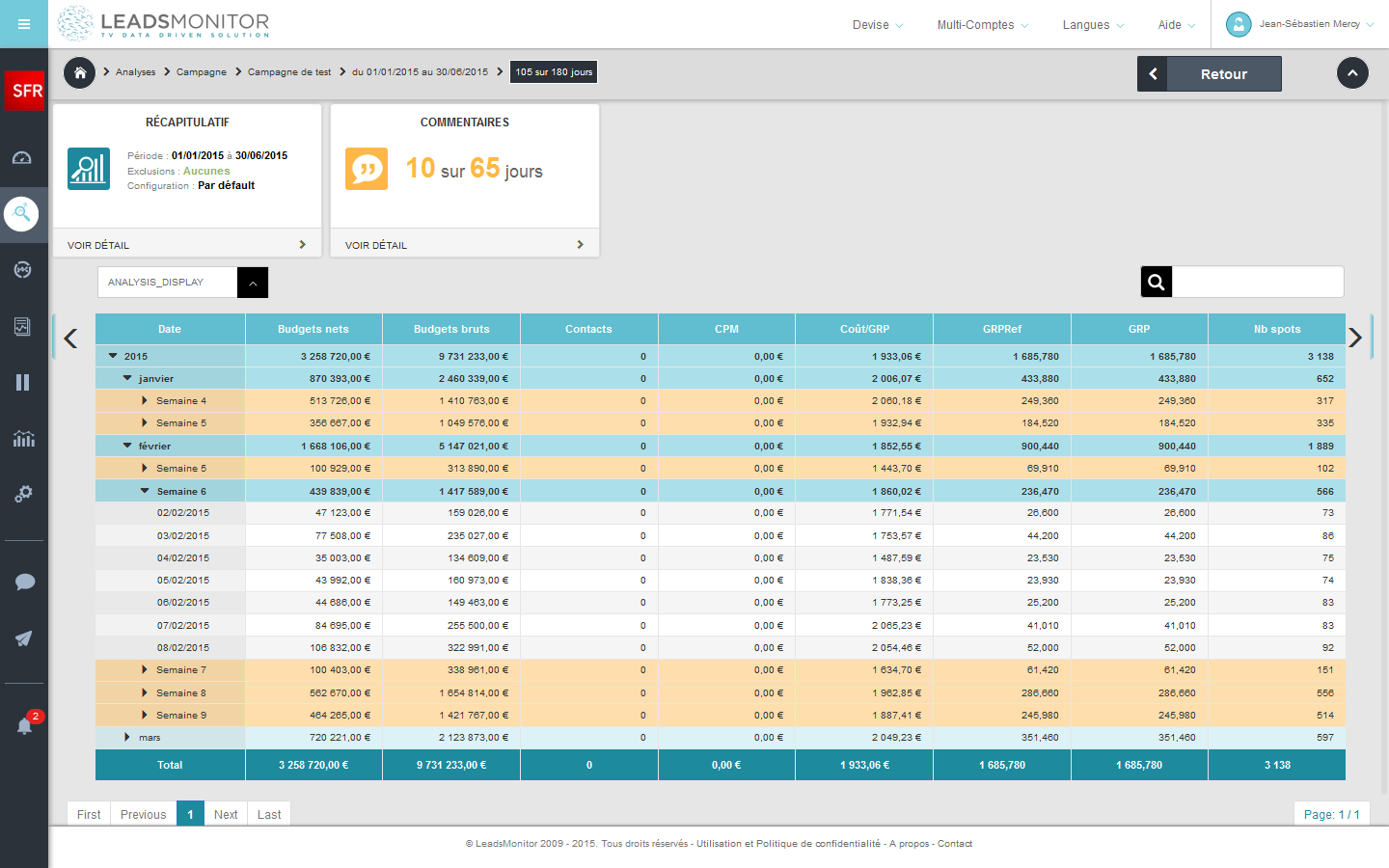Open the speech bubble sidebar icon

pos(25,582)
